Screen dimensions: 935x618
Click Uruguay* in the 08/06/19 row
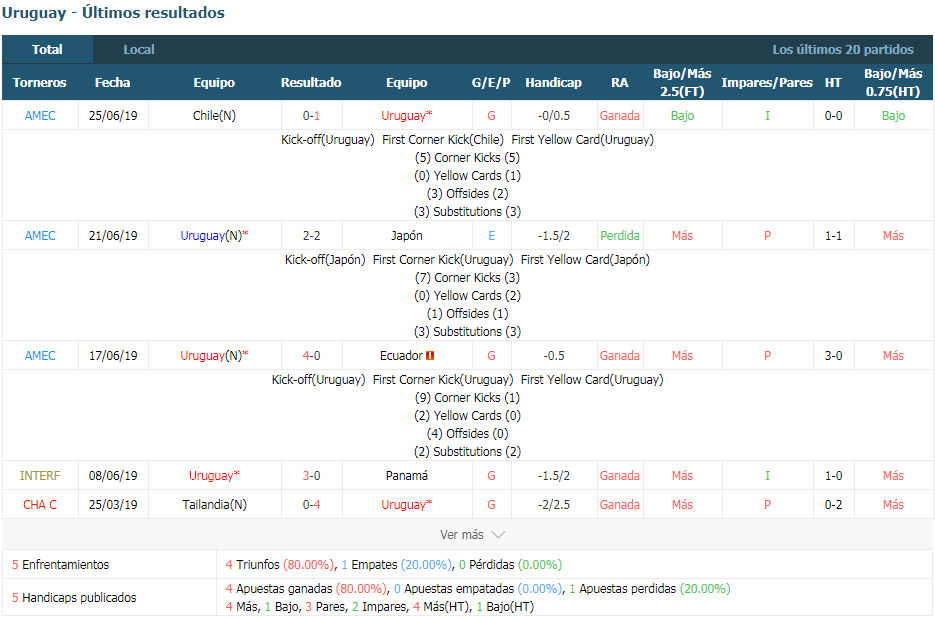[214, 475]
